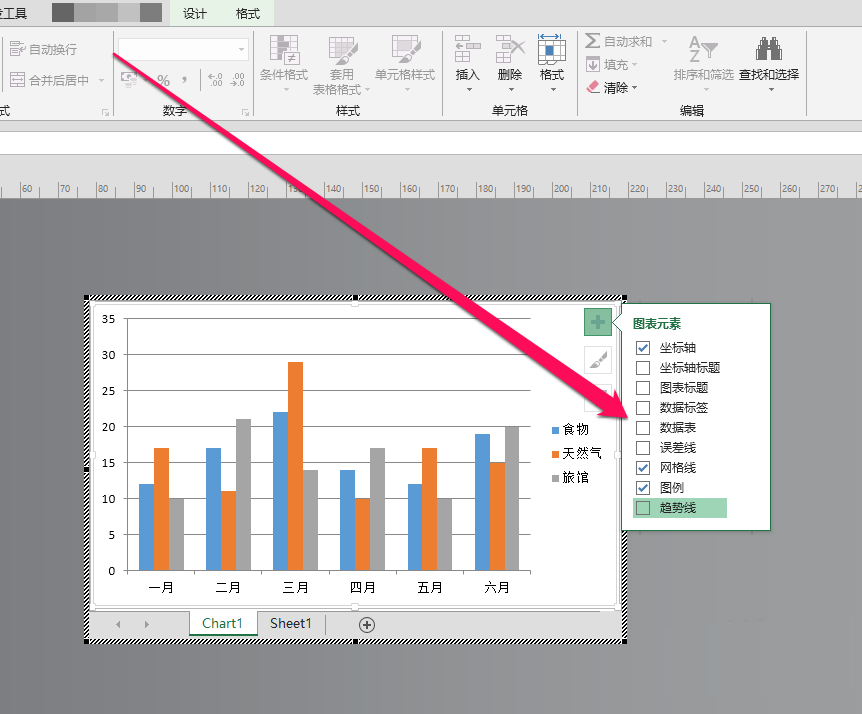This screenshot has width=862, height=714.
Task: Click the increase decimal icon
Action: pos(216,80)
